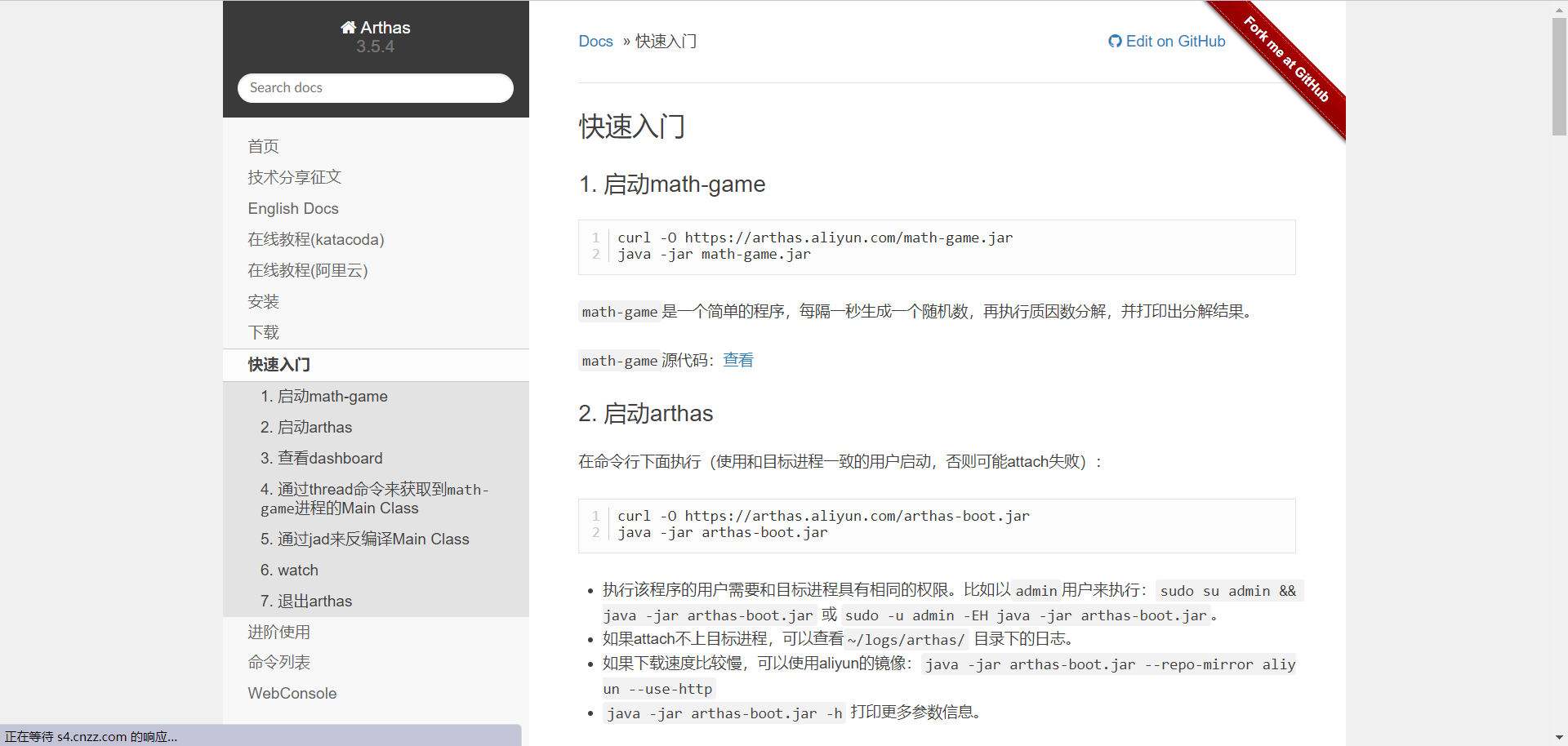Follow the 查看 source code link
This screenshot has height=746, width=1568.
click(738, 360)
